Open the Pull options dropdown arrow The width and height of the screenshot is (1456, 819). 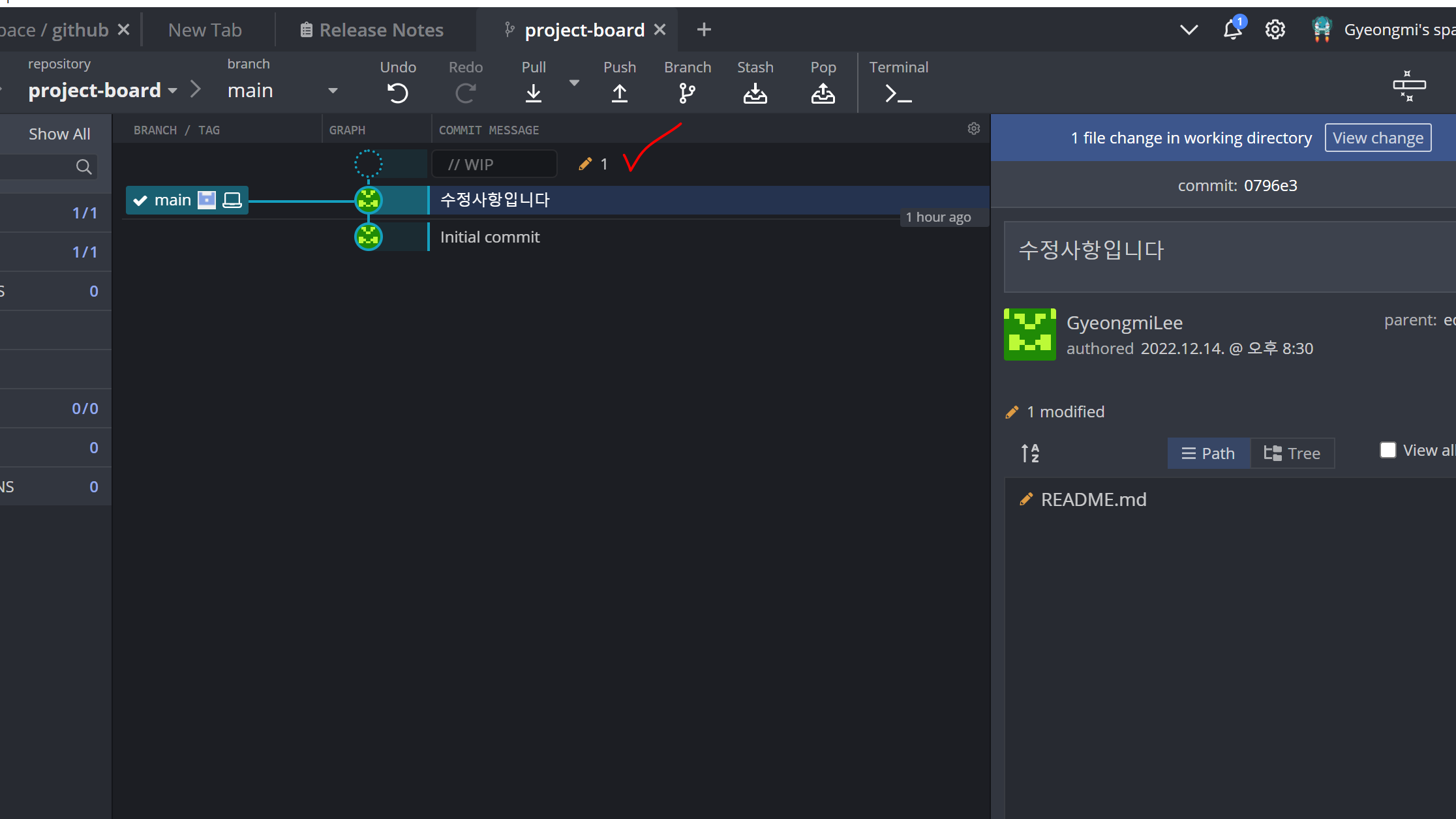pyautogui.click(x=574, y=83)
